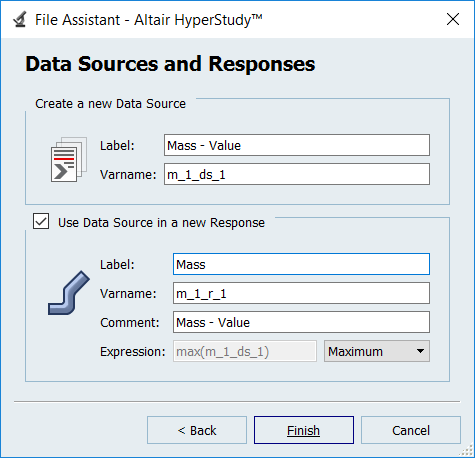Viewport: 475px width, 458px height.
Task: Click the Data Source Label field 'Mass - Value'
Action: [x=297, y=145]
